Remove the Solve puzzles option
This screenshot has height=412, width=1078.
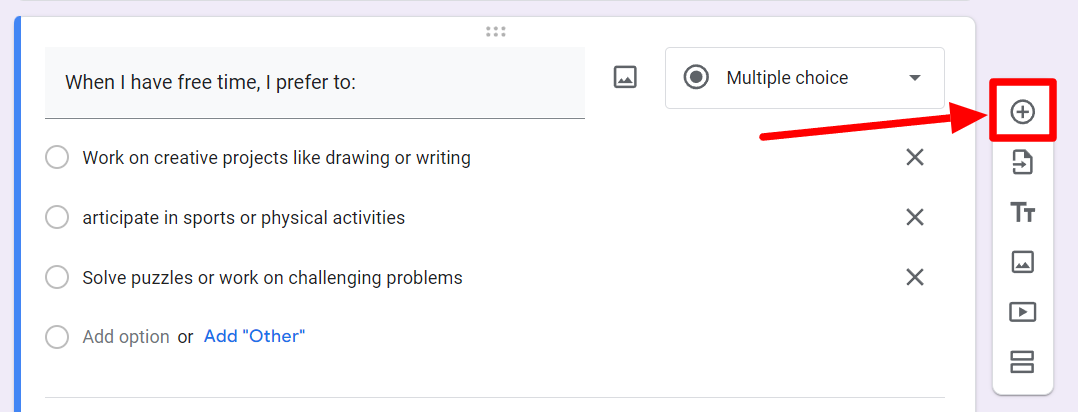tap(914, 278)
